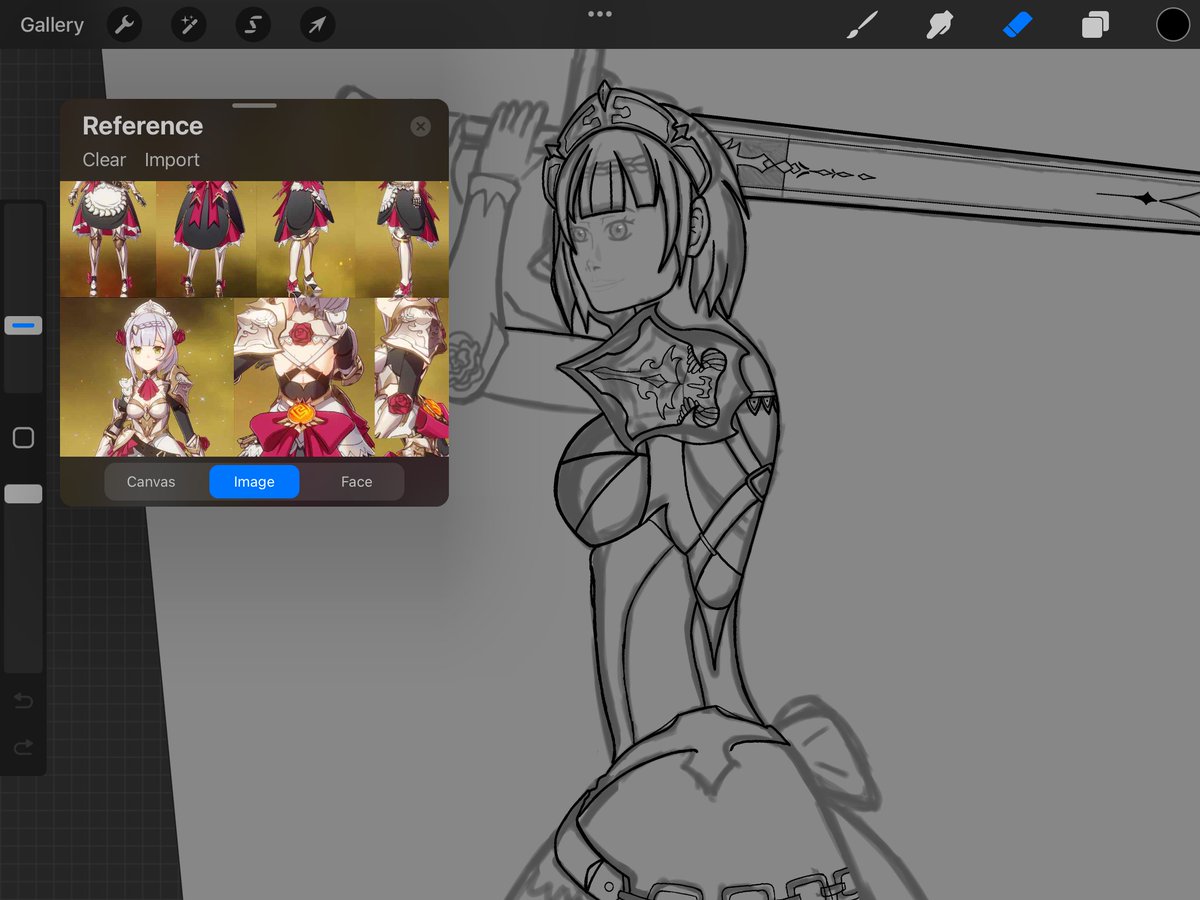Switch Reference to Canvas tab
1200x900 pixels.
(151, 482)
